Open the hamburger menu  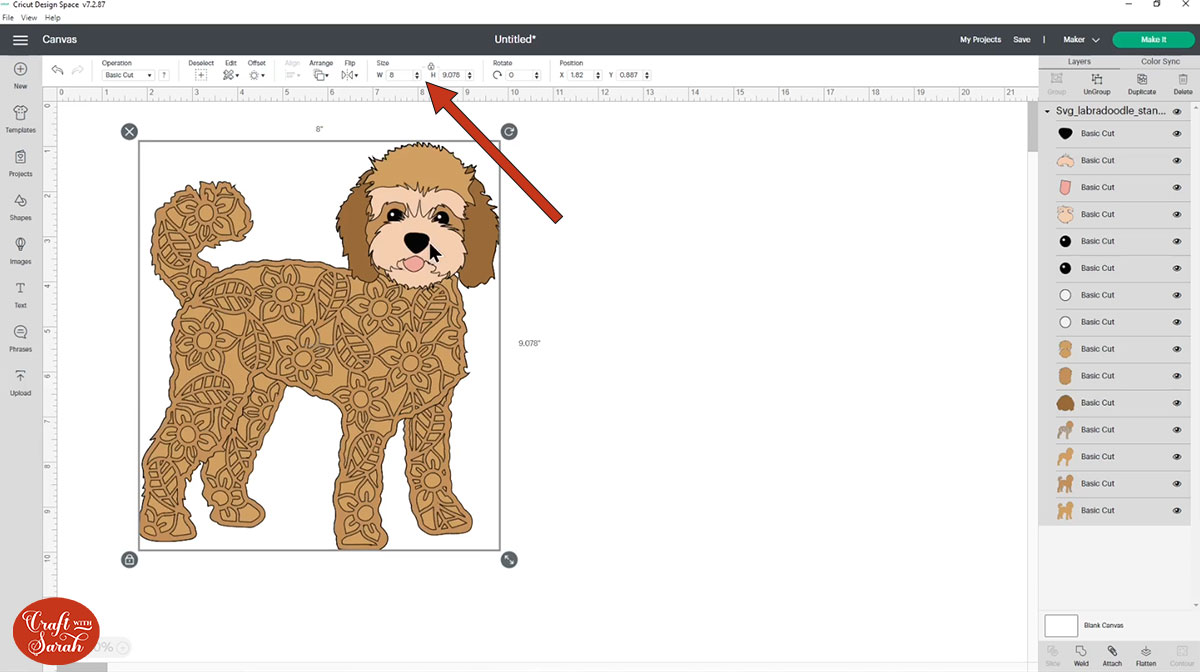pyautogui.click(x=20, y=40)
